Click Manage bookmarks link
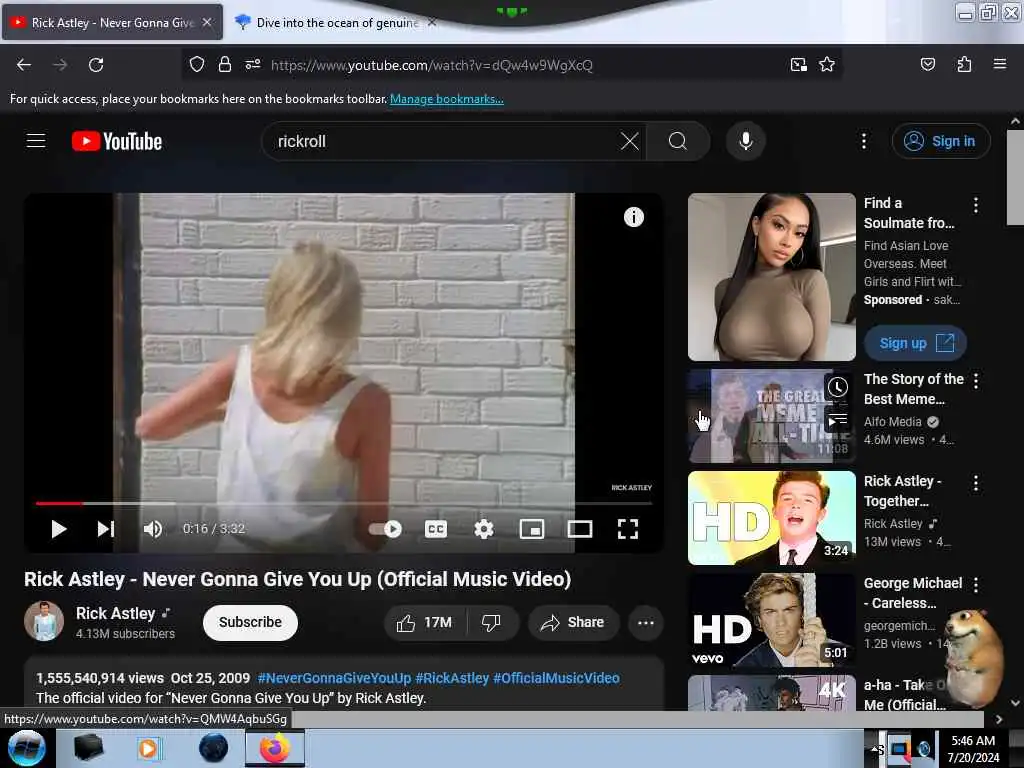The width and height of the screenshot is (1024, 768). click(x=447, y=99)
